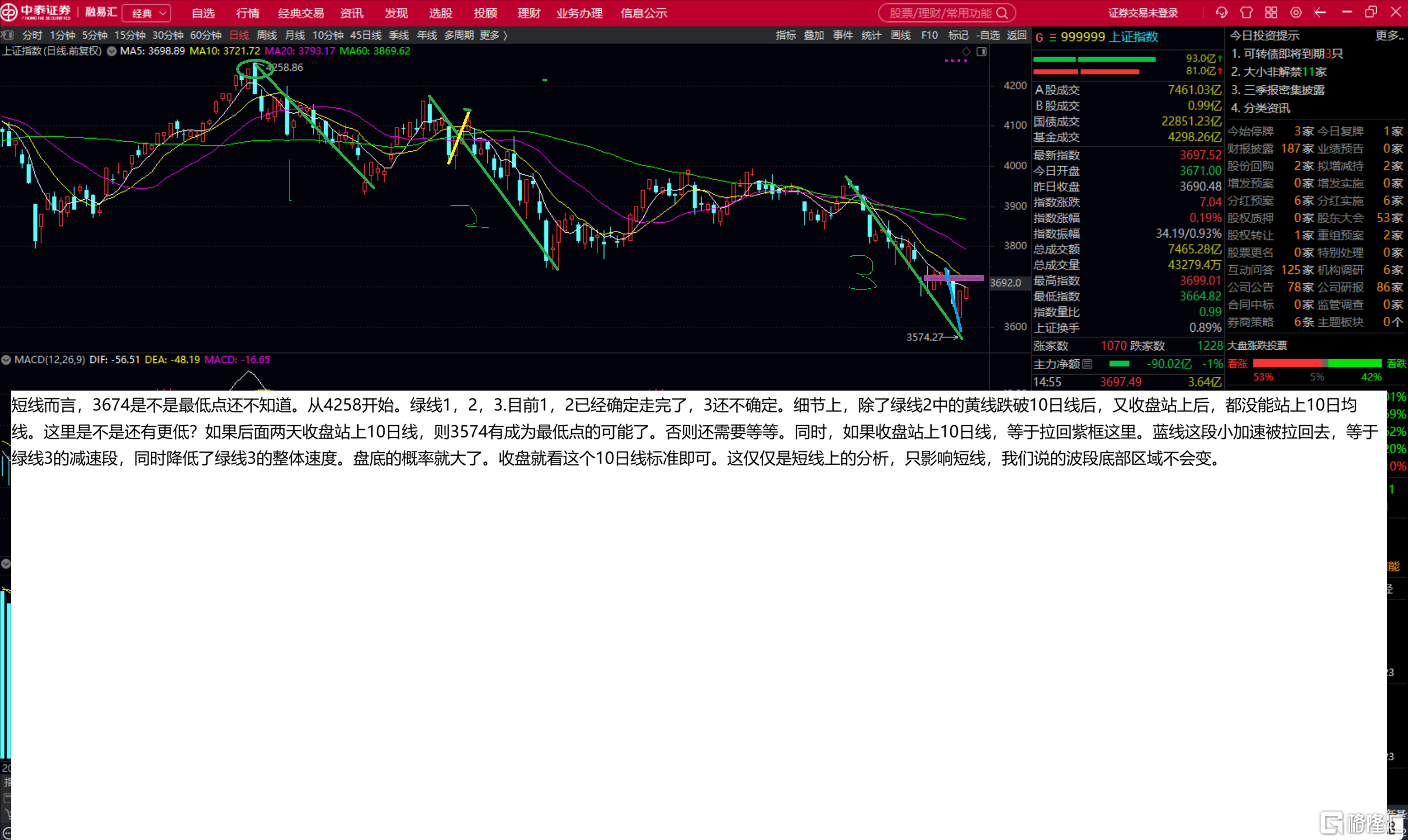Viewport: 1408px width, 840px height.
Task: Click the diamond marker icon above chart
Action: (x=966, y=52)
